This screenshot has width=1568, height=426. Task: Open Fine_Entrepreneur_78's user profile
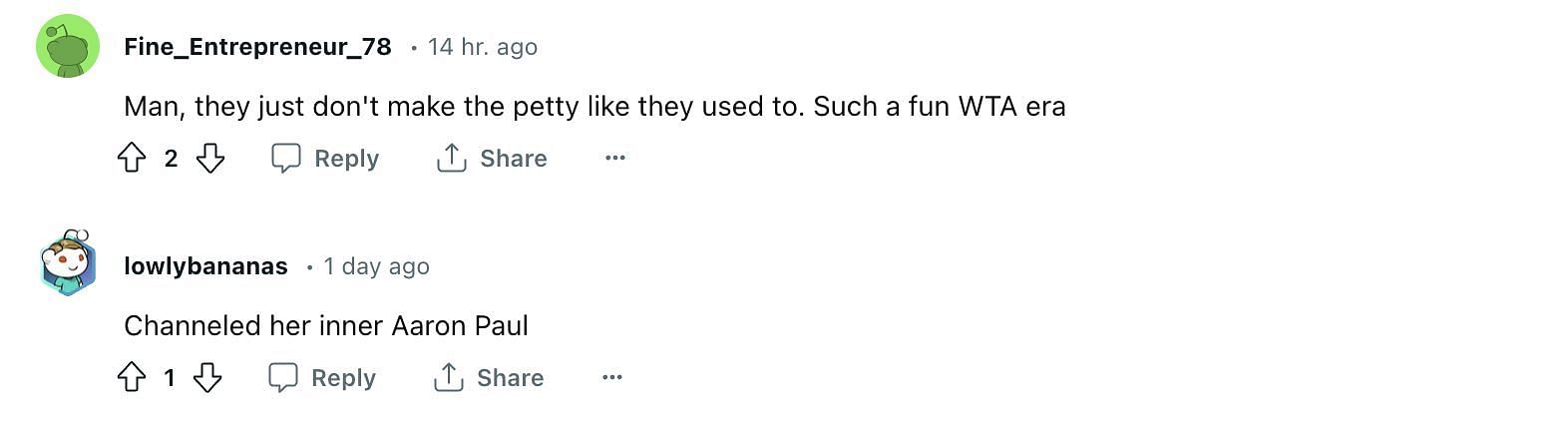click(x=257, y=47)
